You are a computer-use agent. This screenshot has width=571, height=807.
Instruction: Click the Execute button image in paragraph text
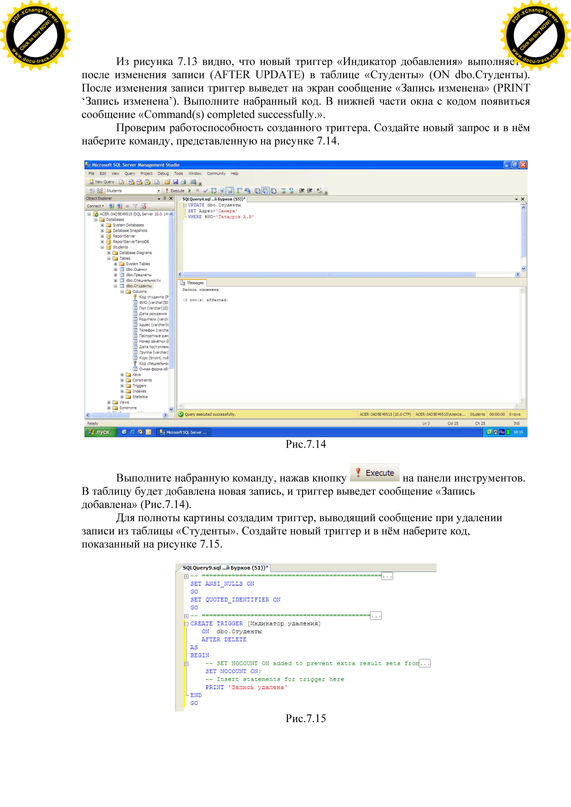click(x=375, y=473)
